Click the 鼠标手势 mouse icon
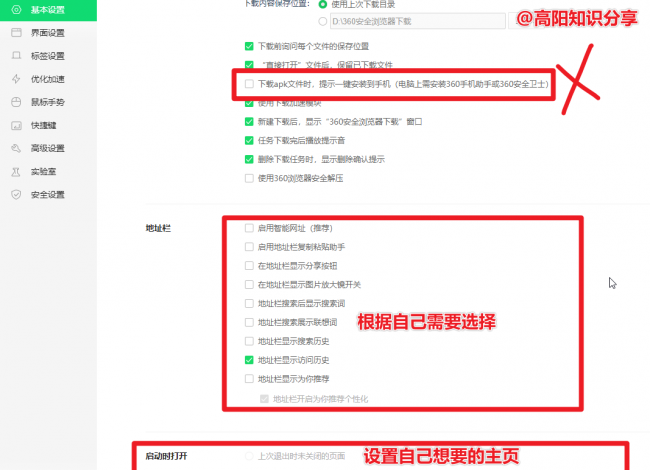Screen dimensions: 650x470 (16, 102)
